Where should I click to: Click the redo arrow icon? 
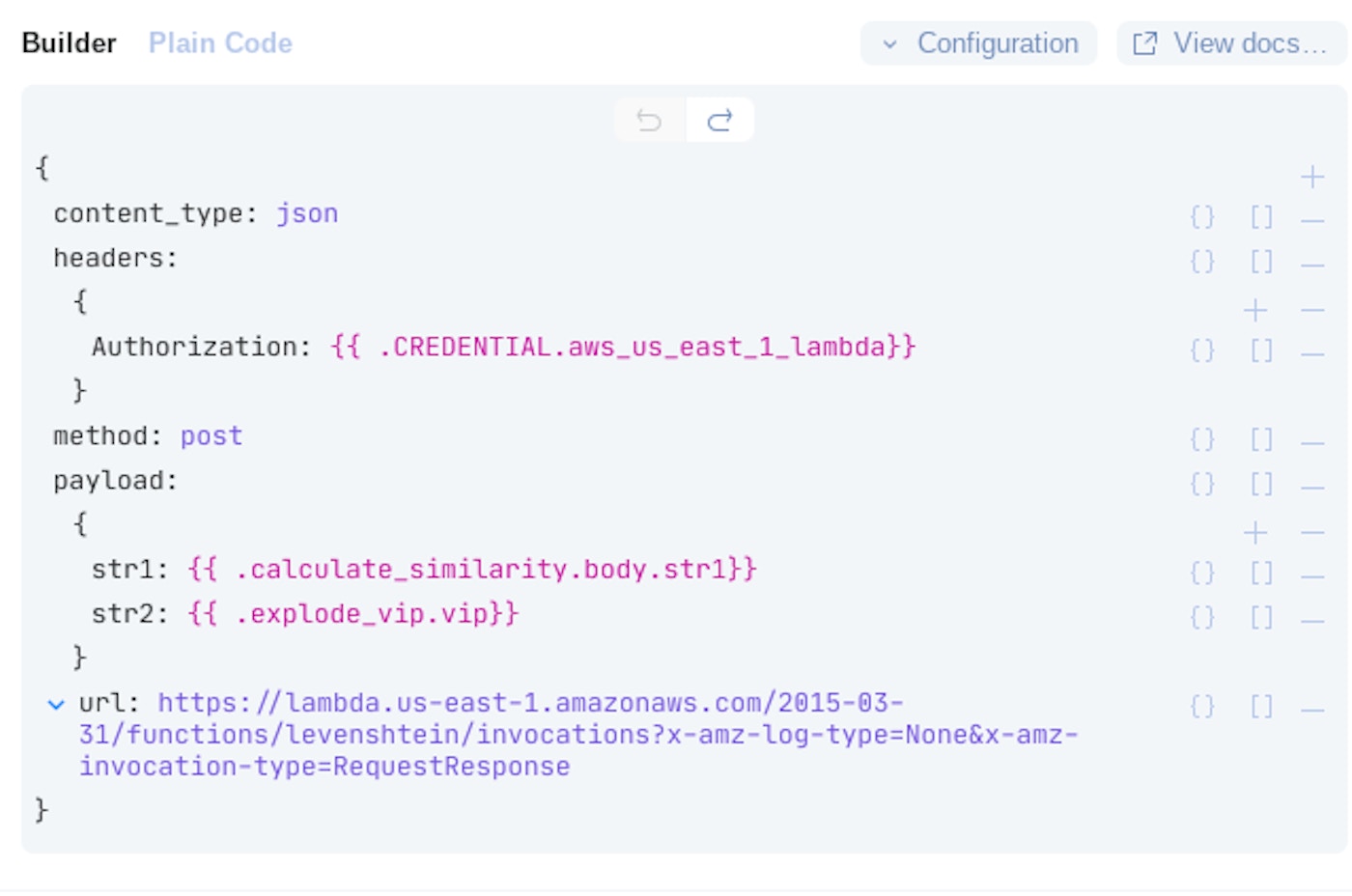719,121
